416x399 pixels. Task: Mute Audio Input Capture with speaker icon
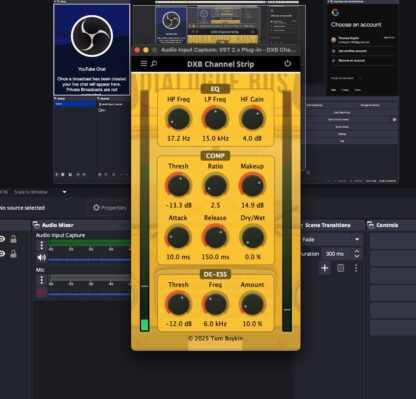coord(41,257)
